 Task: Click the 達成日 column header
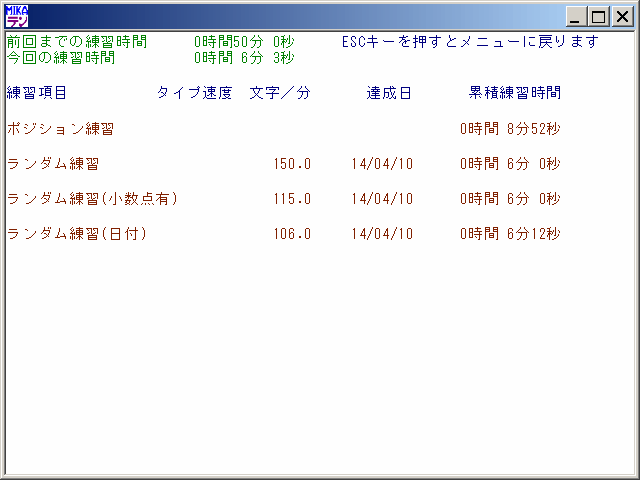point(389,93)
